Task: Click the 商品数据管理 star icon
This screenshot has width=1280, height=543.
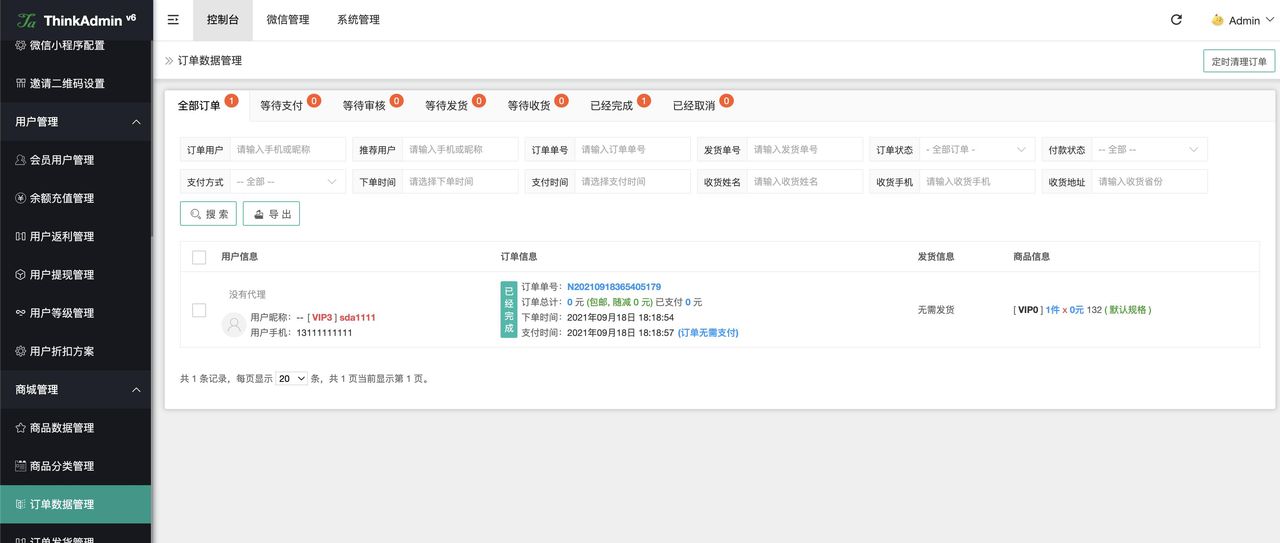Action: click(x=21, y=427)
